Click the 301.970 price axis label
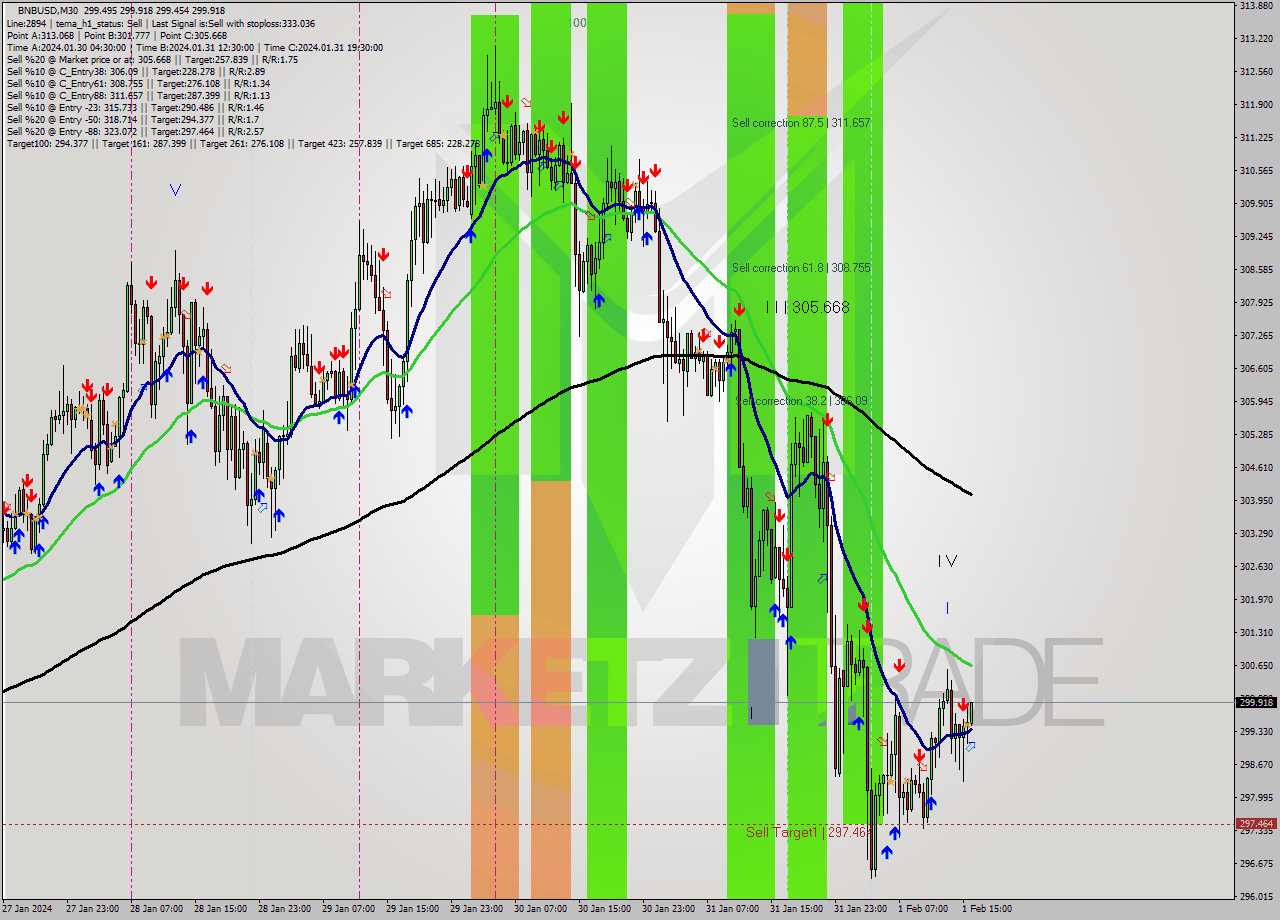Viewport: 1280px width, 920px height. tap(1256, 599)
